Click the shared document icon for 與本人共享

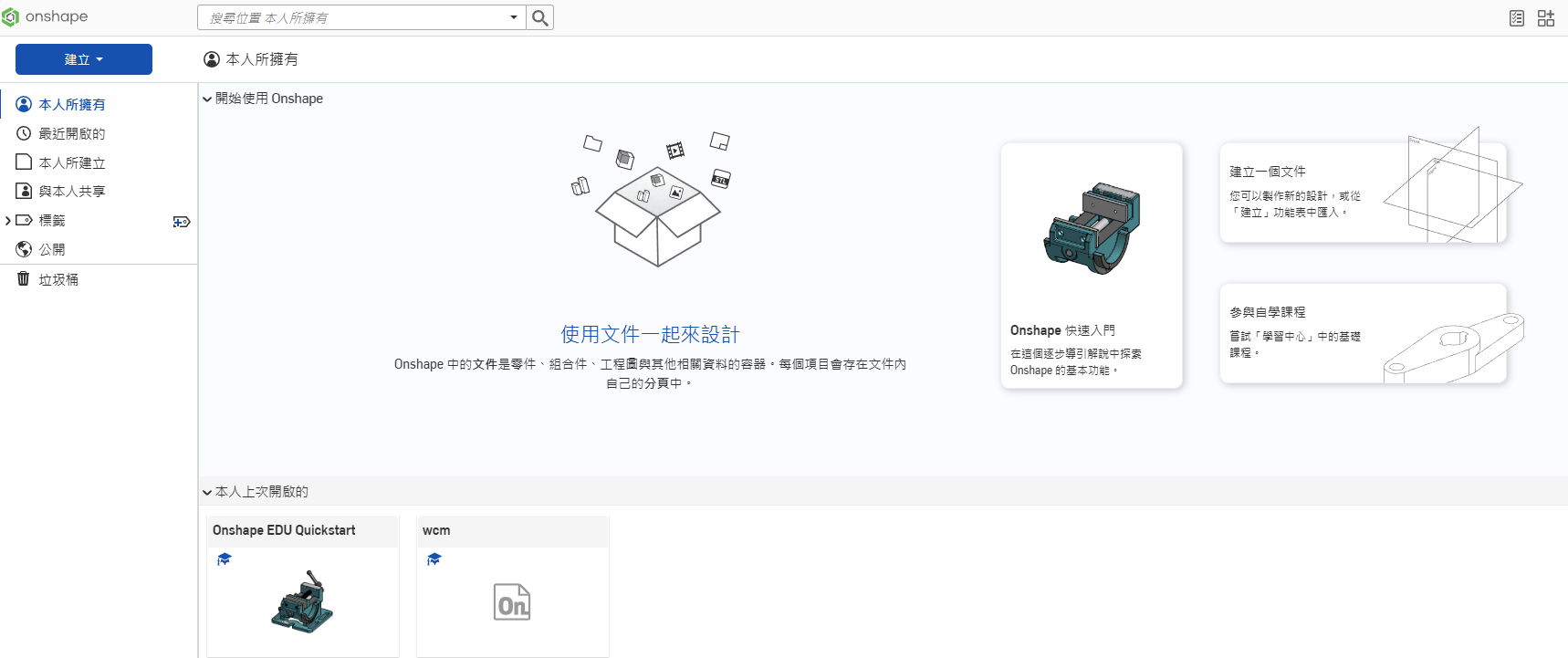24,191
